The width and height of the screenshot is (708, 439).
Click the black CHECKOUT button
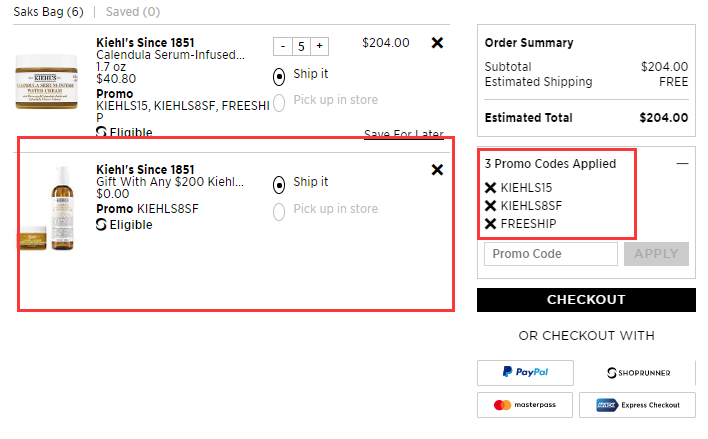pos(586,300)
